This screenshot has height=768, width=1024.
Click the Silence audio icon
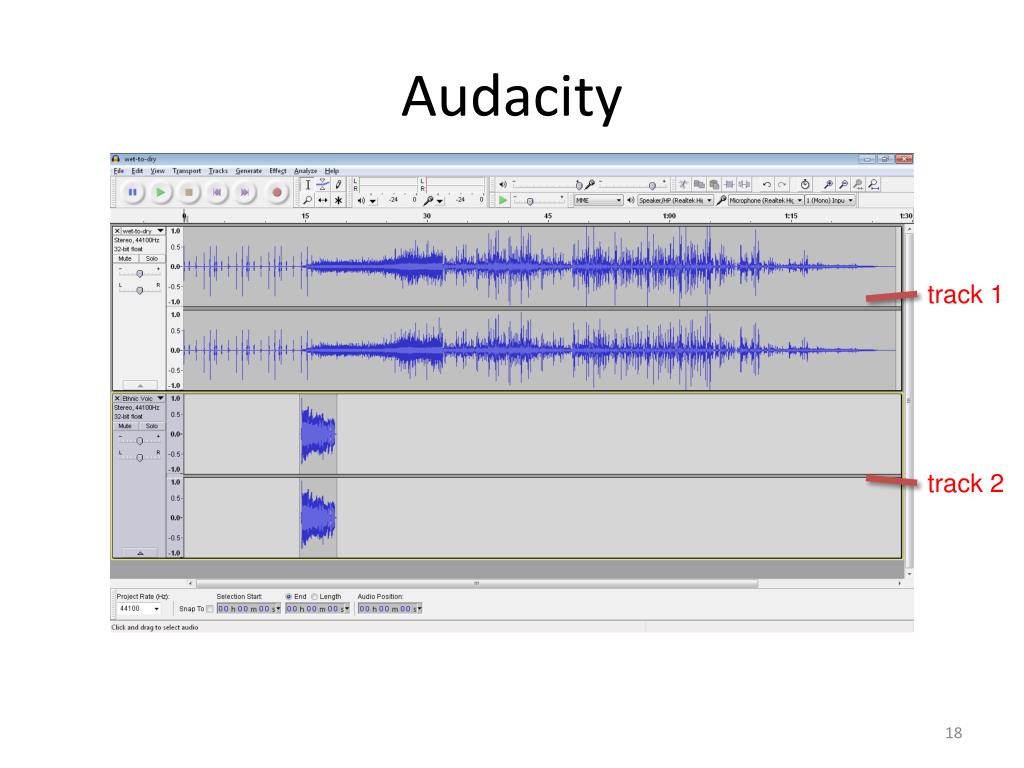pos(744,185)
